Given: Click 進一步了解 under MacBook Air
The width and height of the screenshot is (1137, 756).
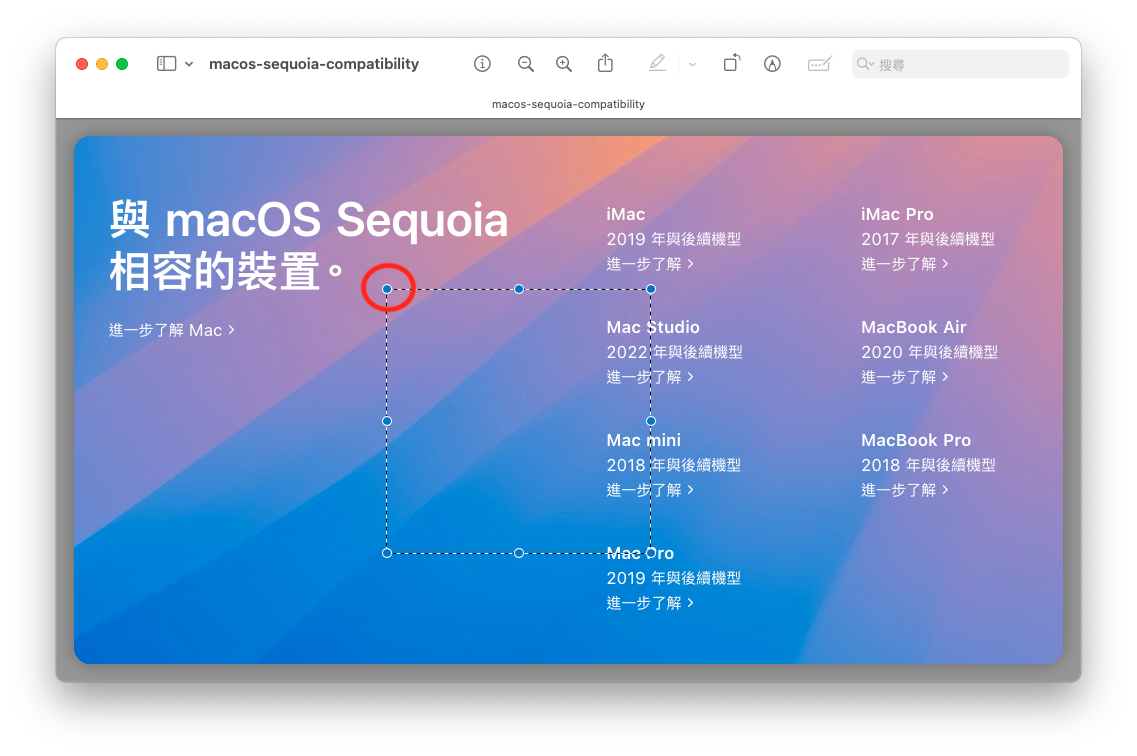Looking at the screenshot, I should pyautogui.click(x=905, y=377).
